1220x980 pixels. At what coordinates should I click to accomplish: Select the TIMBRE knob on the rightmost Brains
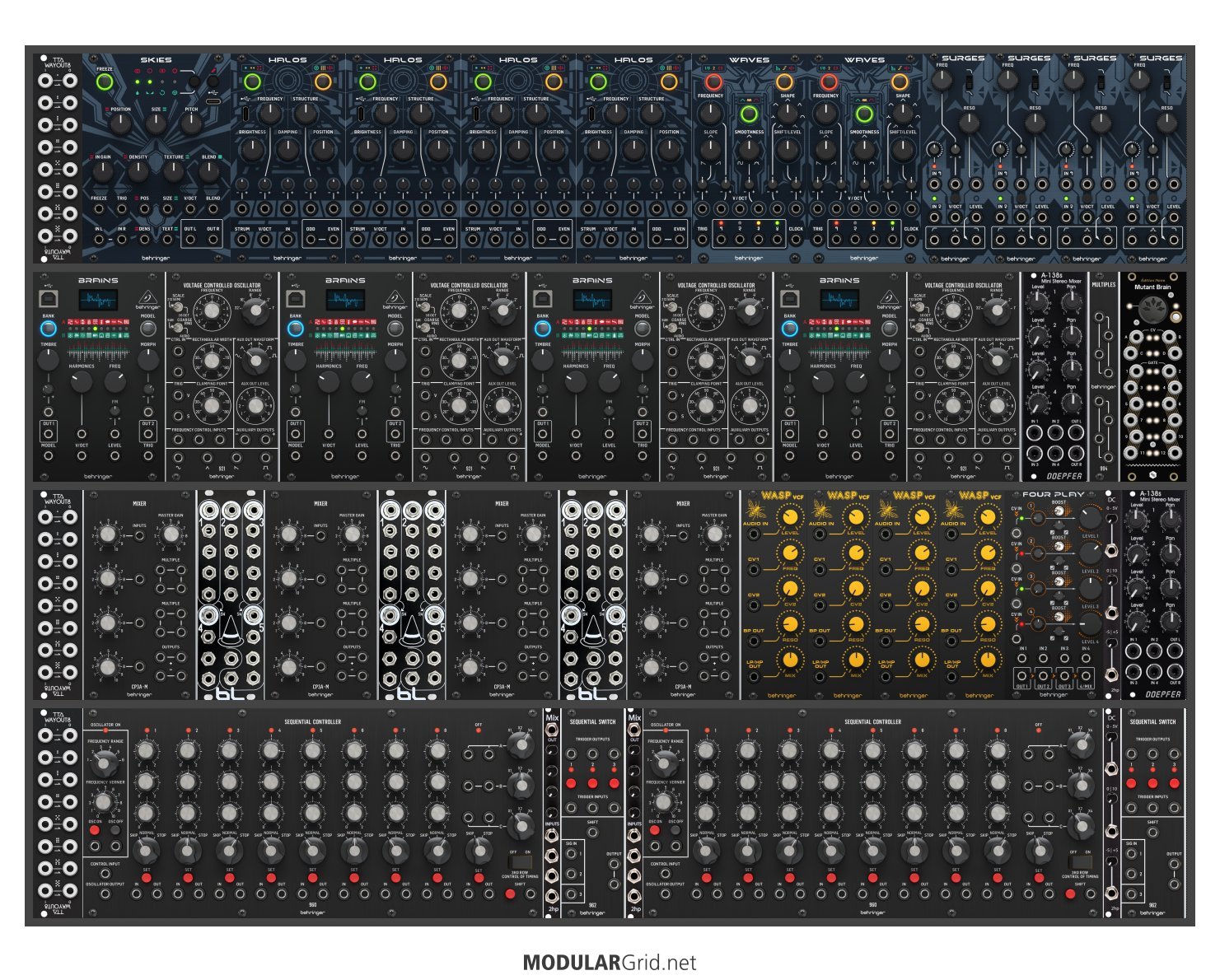790,360
